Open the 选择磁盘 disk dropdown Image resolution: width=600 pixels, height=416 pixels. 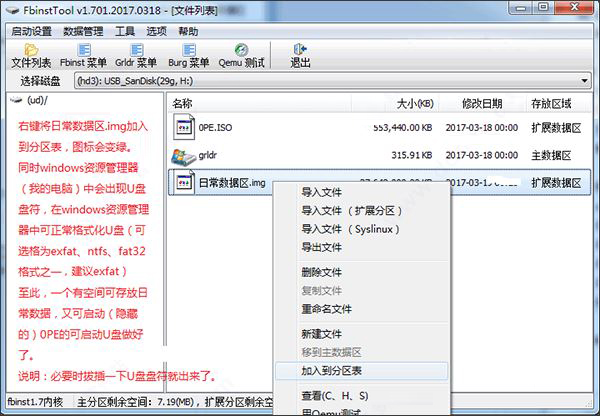(332, 81)
